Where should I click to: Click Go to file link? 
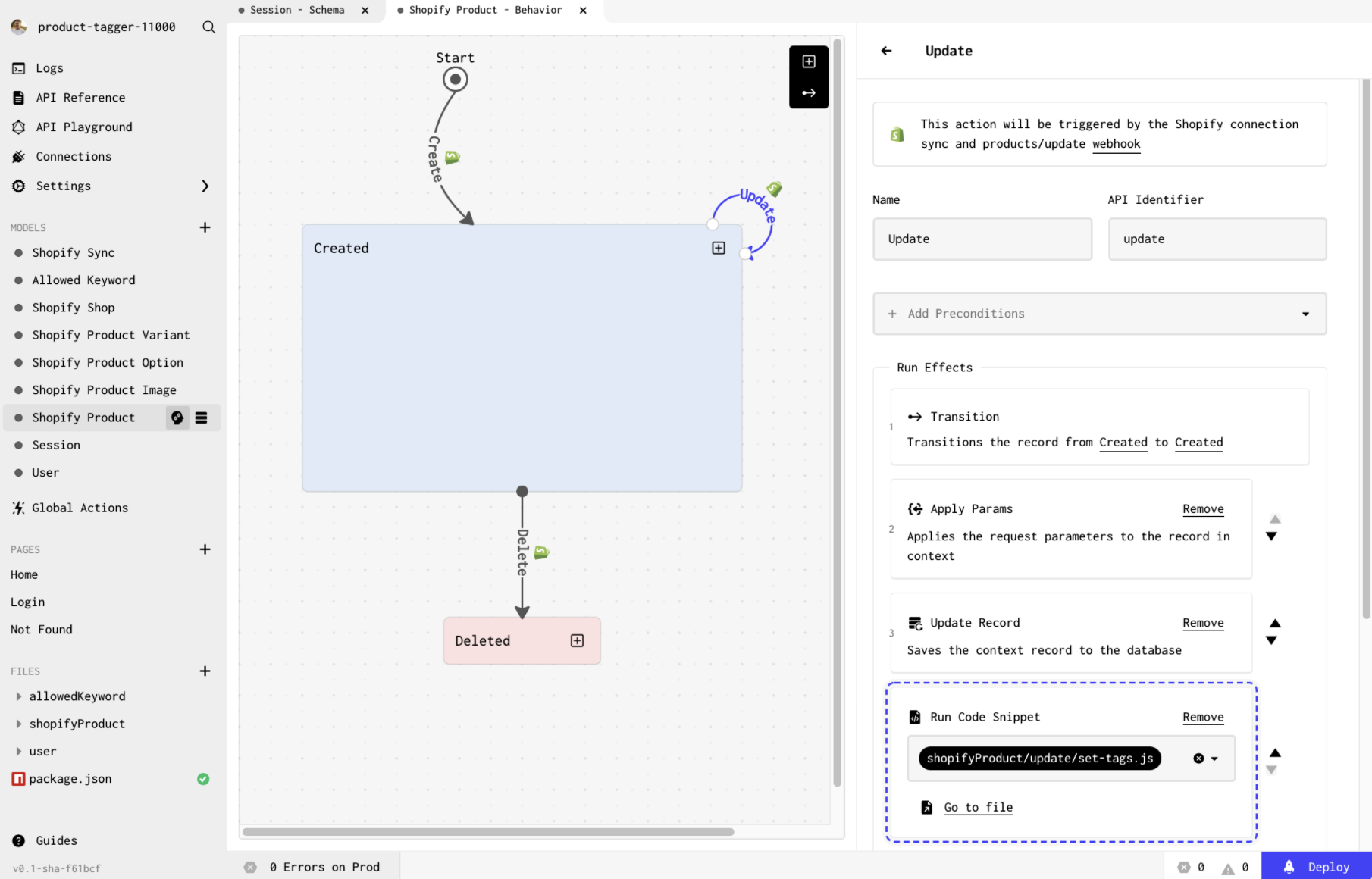click(x=978, y=808)
